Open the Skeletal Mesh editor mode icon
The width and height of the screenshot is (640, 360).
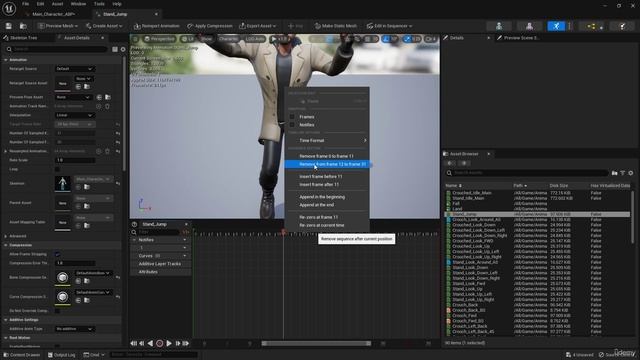tap(529, 26)
